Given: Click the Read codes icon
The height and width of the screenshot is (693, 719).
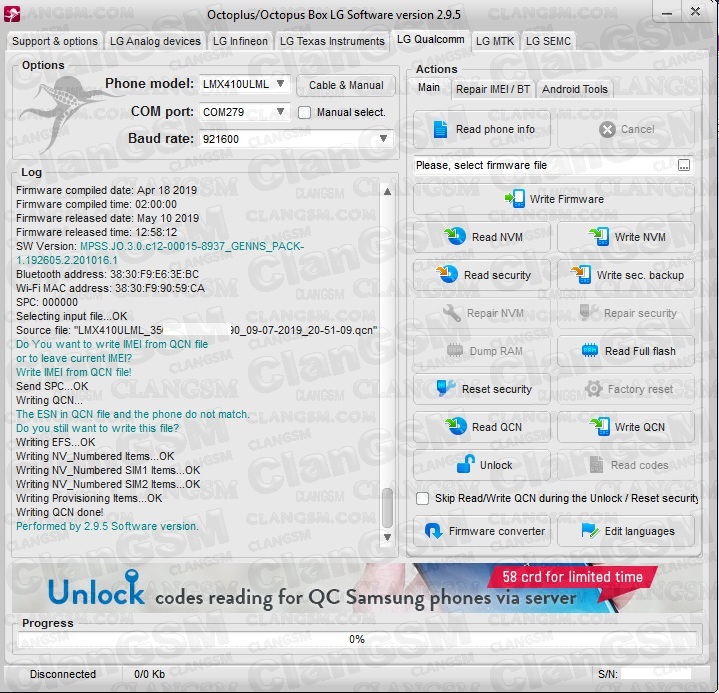Looking at the screenshot, I should tap(596, 464).
